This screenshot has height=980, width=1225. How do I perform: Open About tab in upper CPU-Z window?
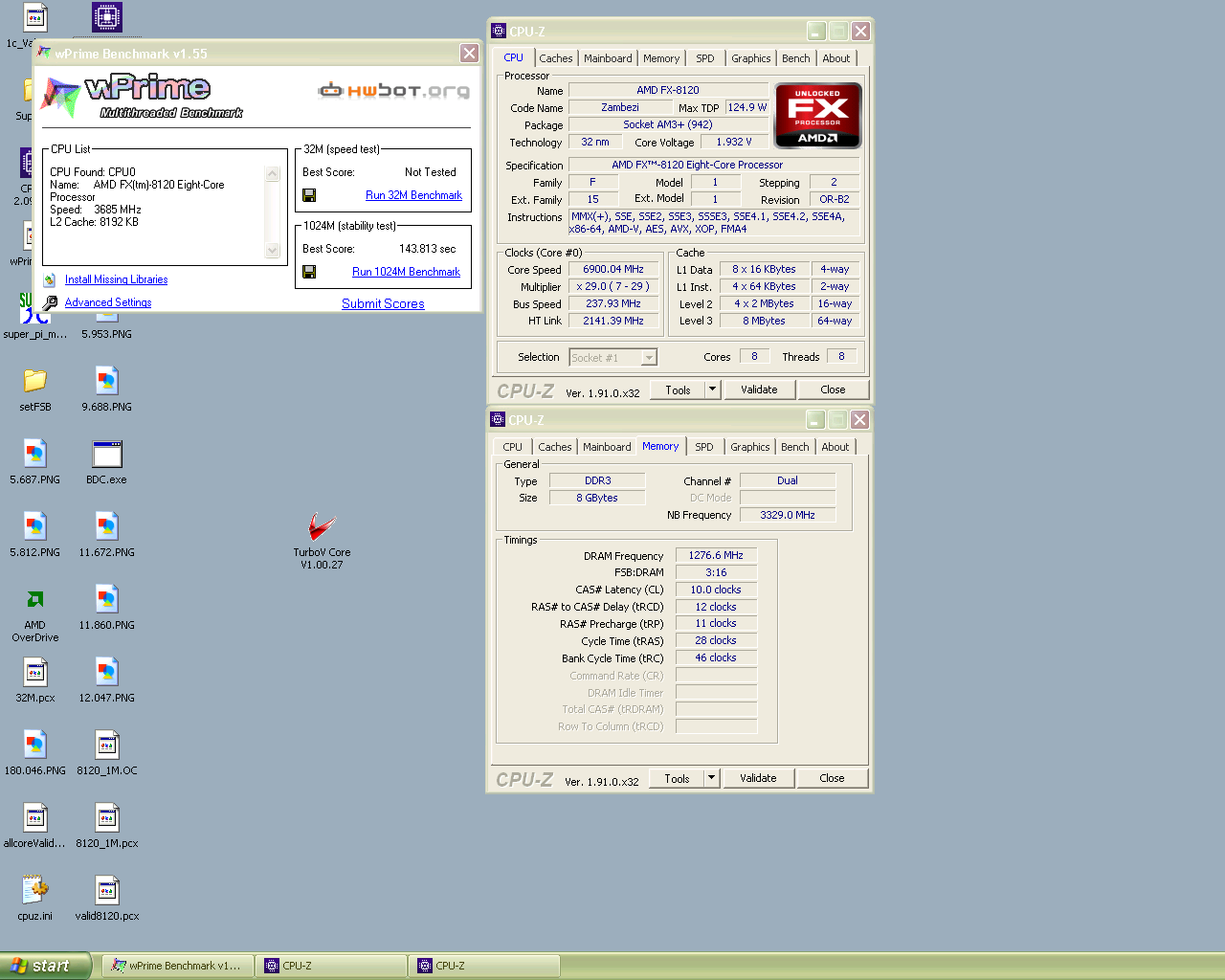tap(836, 58)
